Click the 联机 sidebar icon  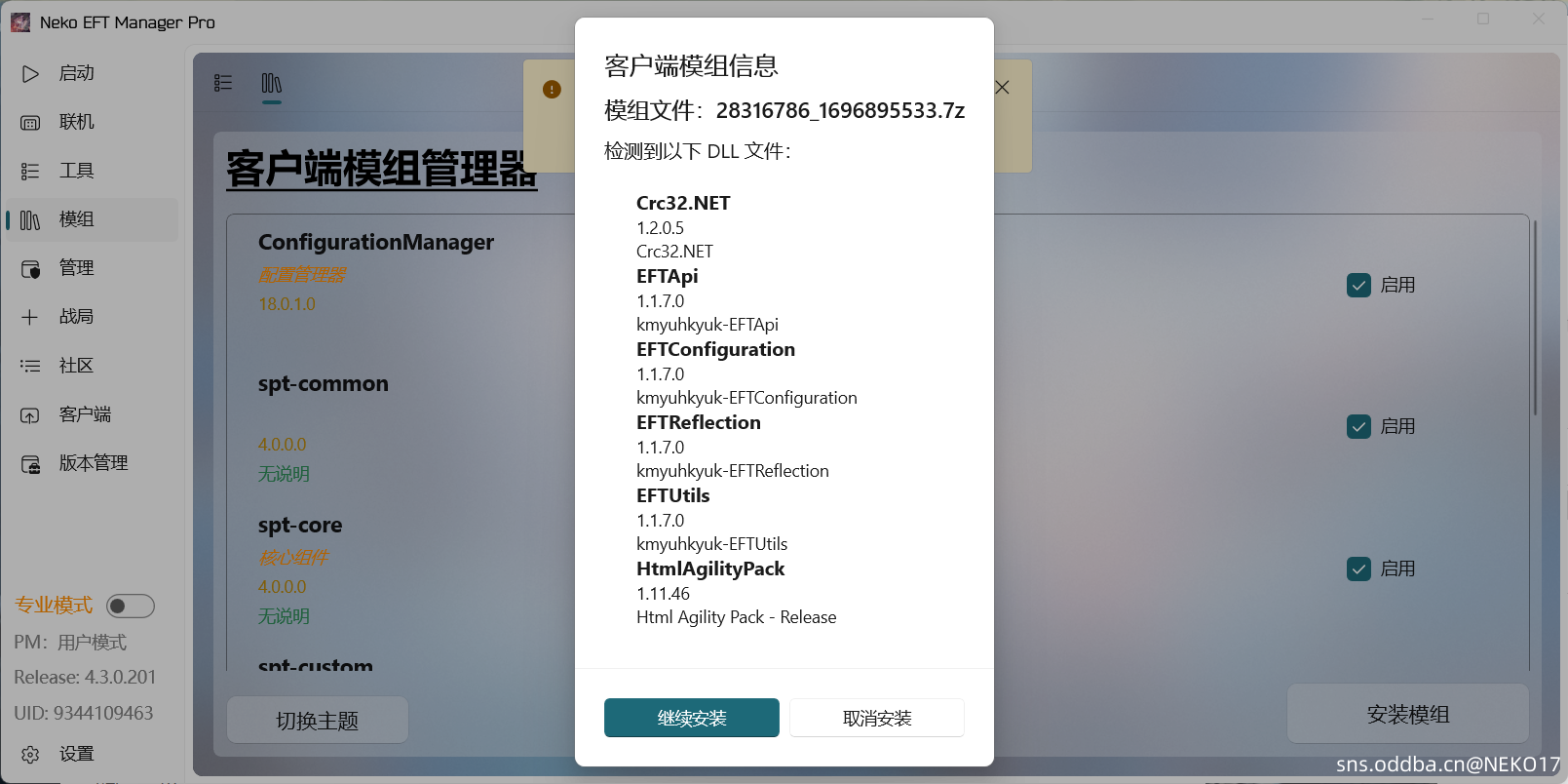tap(30, 122)
